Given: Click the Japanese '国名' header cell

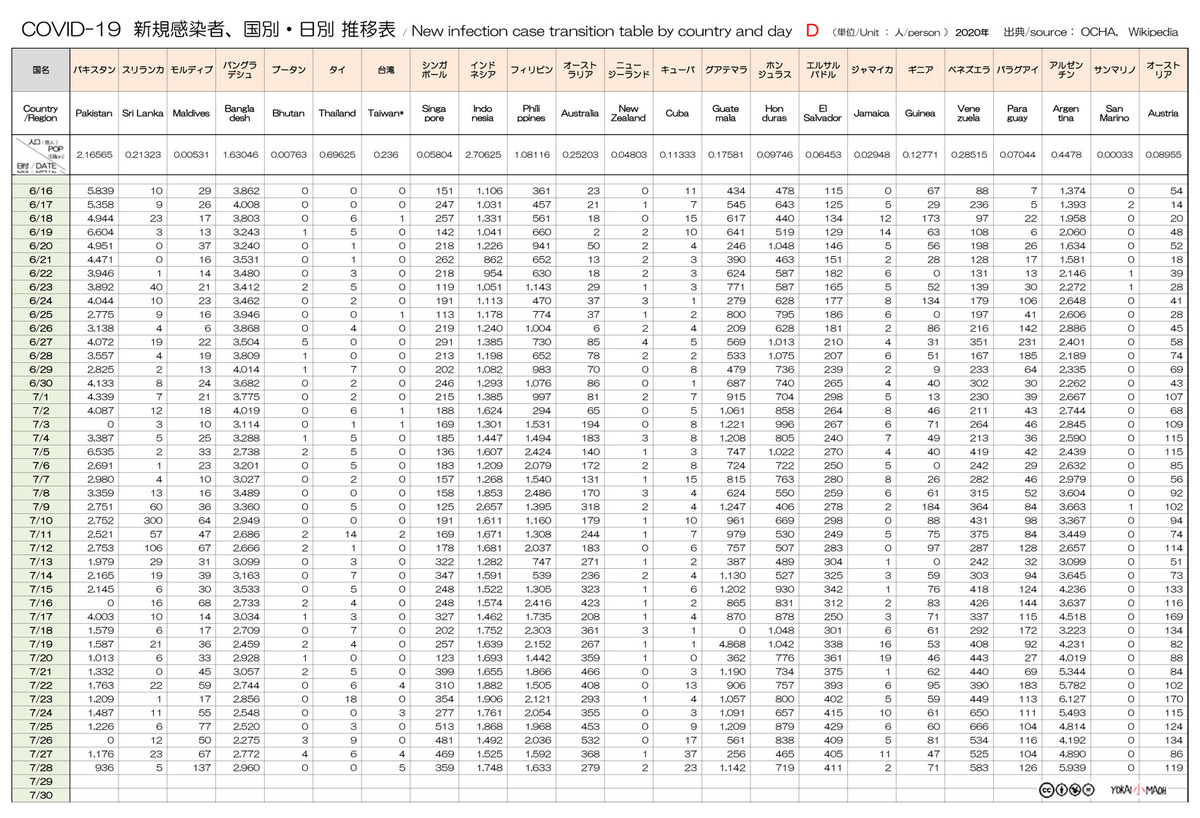Looking at the screenshot, I should [x=42, y=71].
